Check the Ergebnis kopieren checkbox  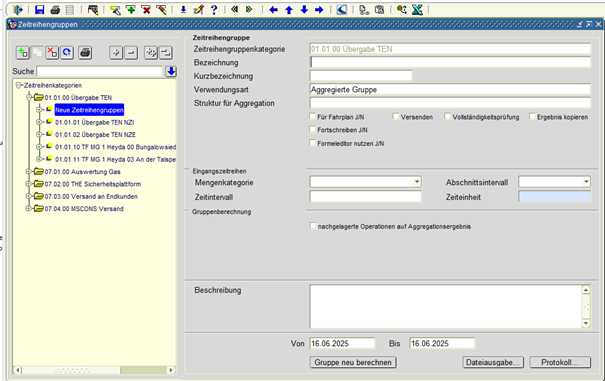(x=532, y=116)
